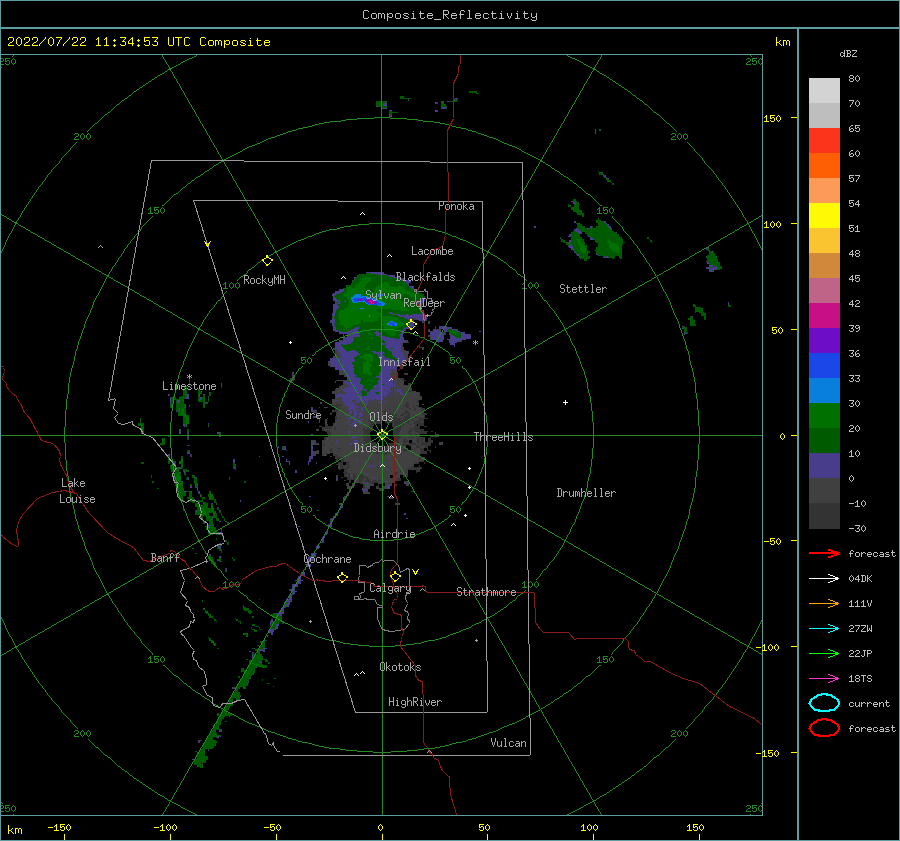900x841 pixels.
Task: Click the Sylvan label over the storm
Action: pos(383,295)
